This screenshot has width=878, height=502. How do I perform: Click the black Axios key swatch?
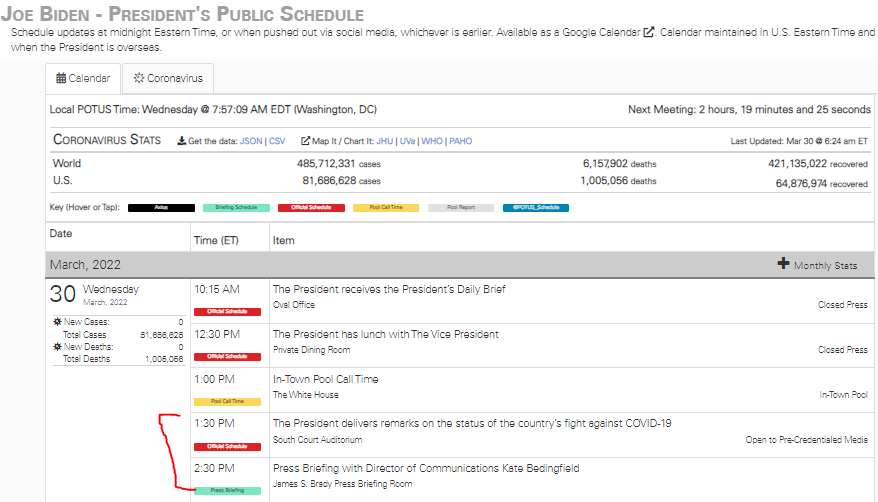tap(161, 208)
